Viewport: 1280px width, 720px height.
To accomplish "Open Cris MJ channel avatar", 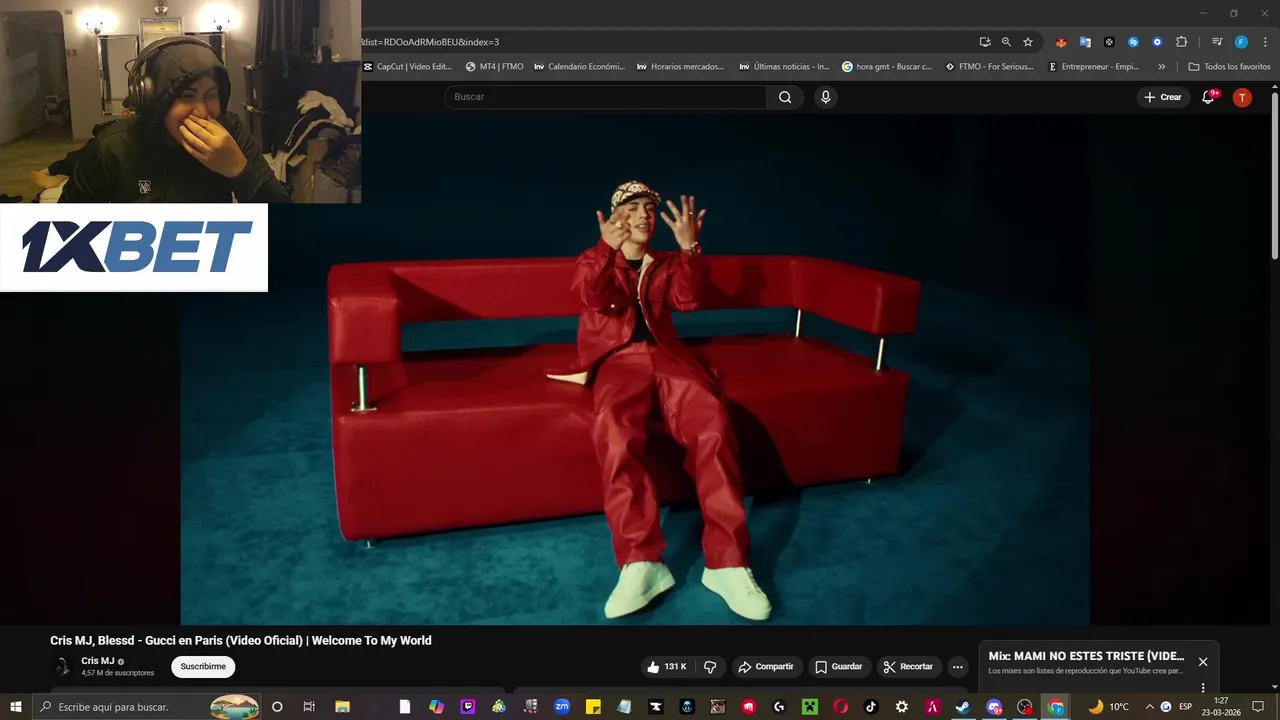I will tap(62, 667).
